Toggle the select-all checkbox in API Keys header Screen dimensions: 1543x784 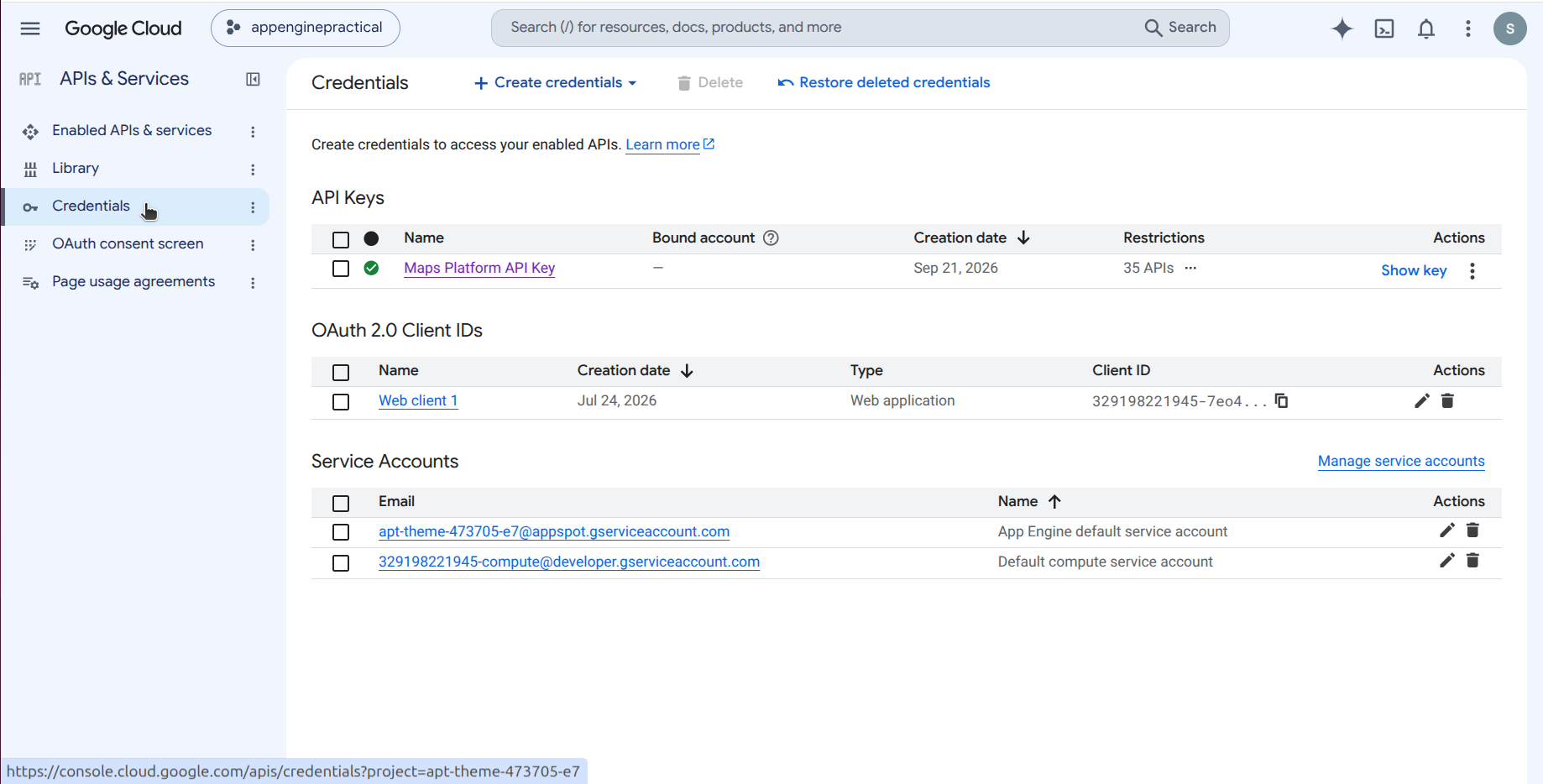coord(341,240)
